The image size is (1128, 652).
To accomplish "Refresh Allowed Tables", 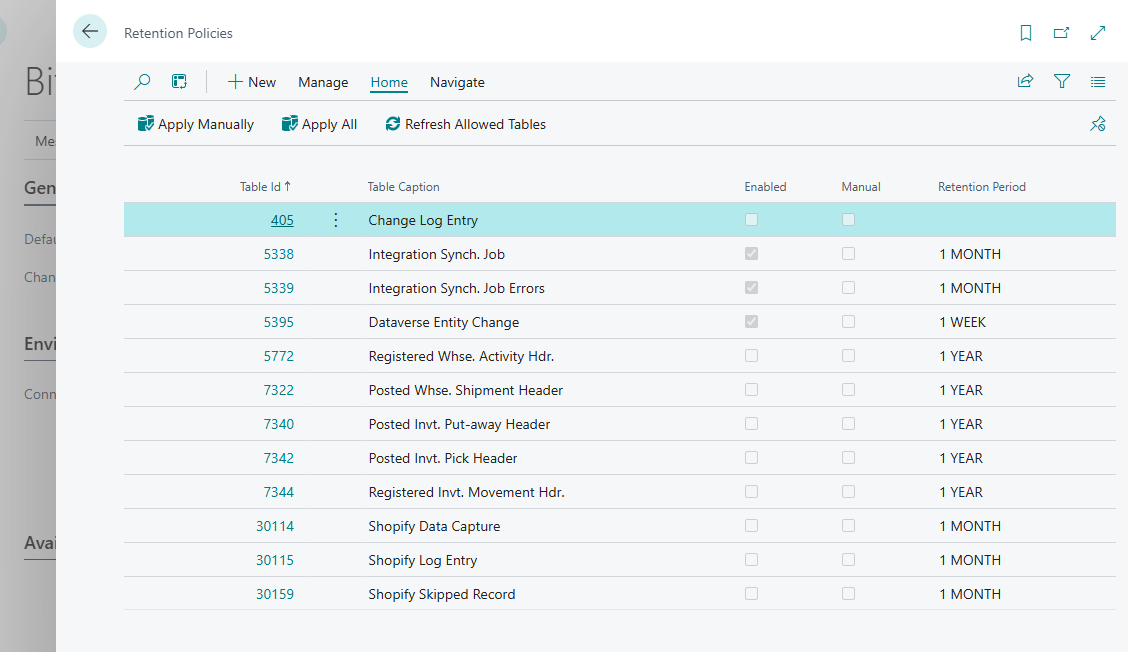I will coord(465,124).
